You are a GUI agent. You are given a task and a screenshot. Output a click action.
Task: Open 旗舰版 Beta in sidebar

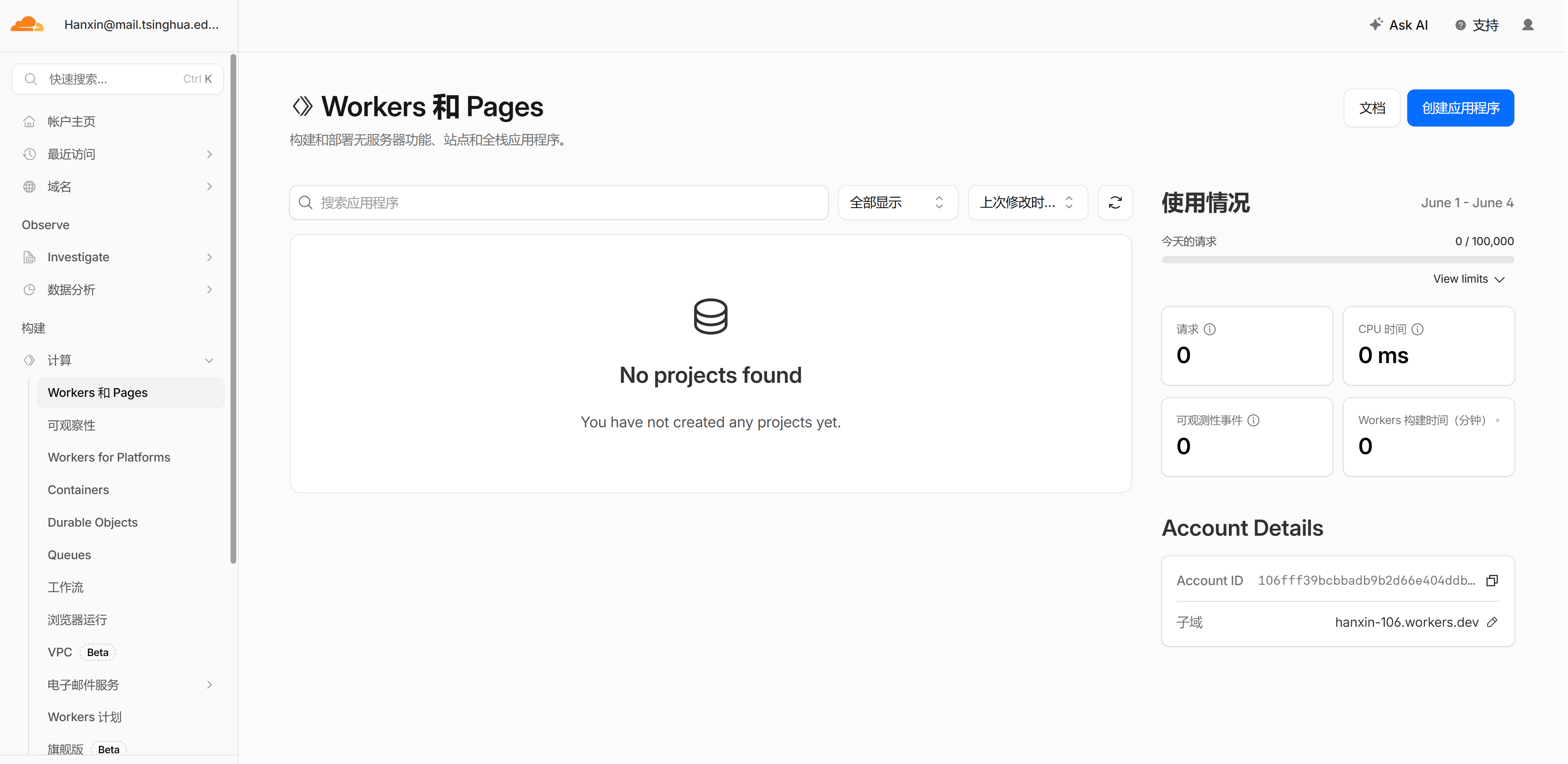87,750
